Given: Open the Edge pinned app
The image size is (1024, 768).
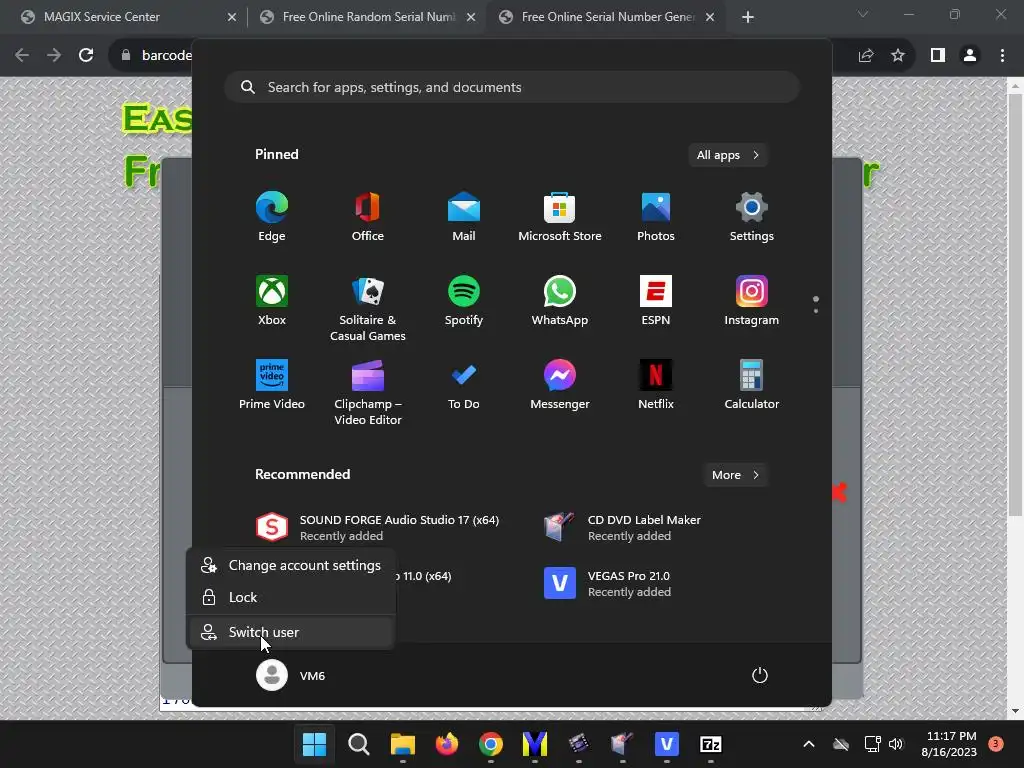Looking at the screenshot, I should 272,217.
